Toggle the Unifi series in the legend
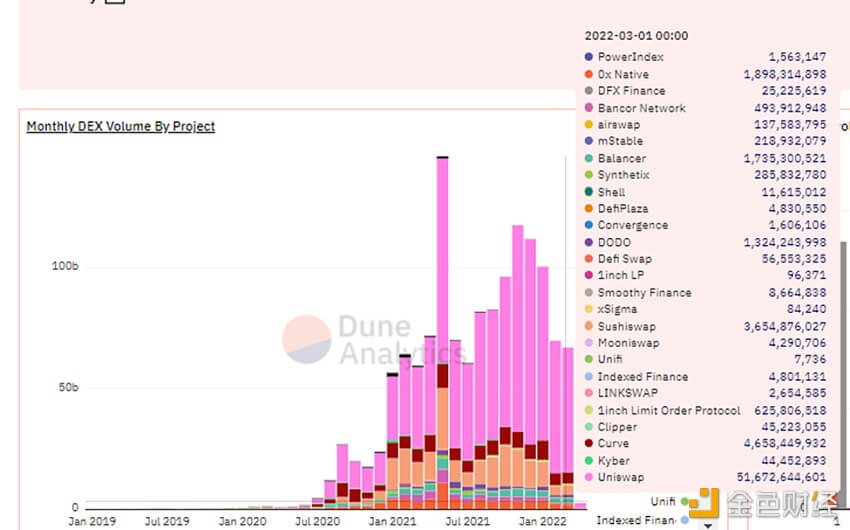Screen dimensions: 850x530 click(x=663, y=502)
